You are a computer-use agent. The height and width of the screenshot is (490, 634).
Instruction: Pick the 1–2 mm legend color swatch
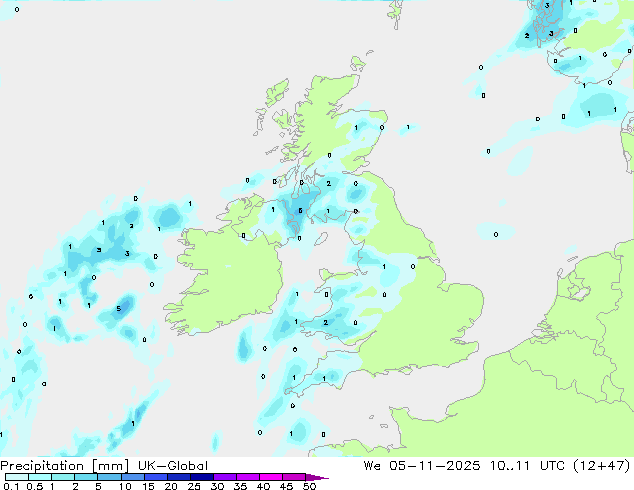(x=63, y=477)
